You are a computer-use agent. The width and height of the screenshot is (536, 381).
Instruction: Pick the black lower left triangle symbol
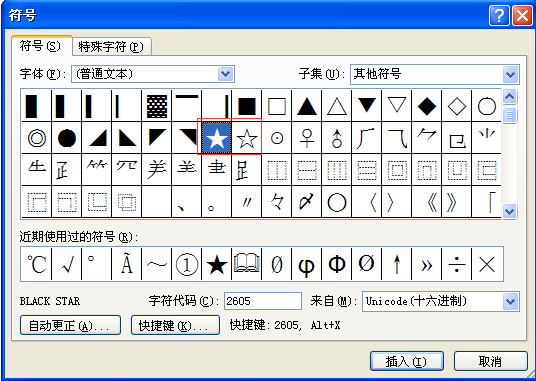[x=126, y=138]
